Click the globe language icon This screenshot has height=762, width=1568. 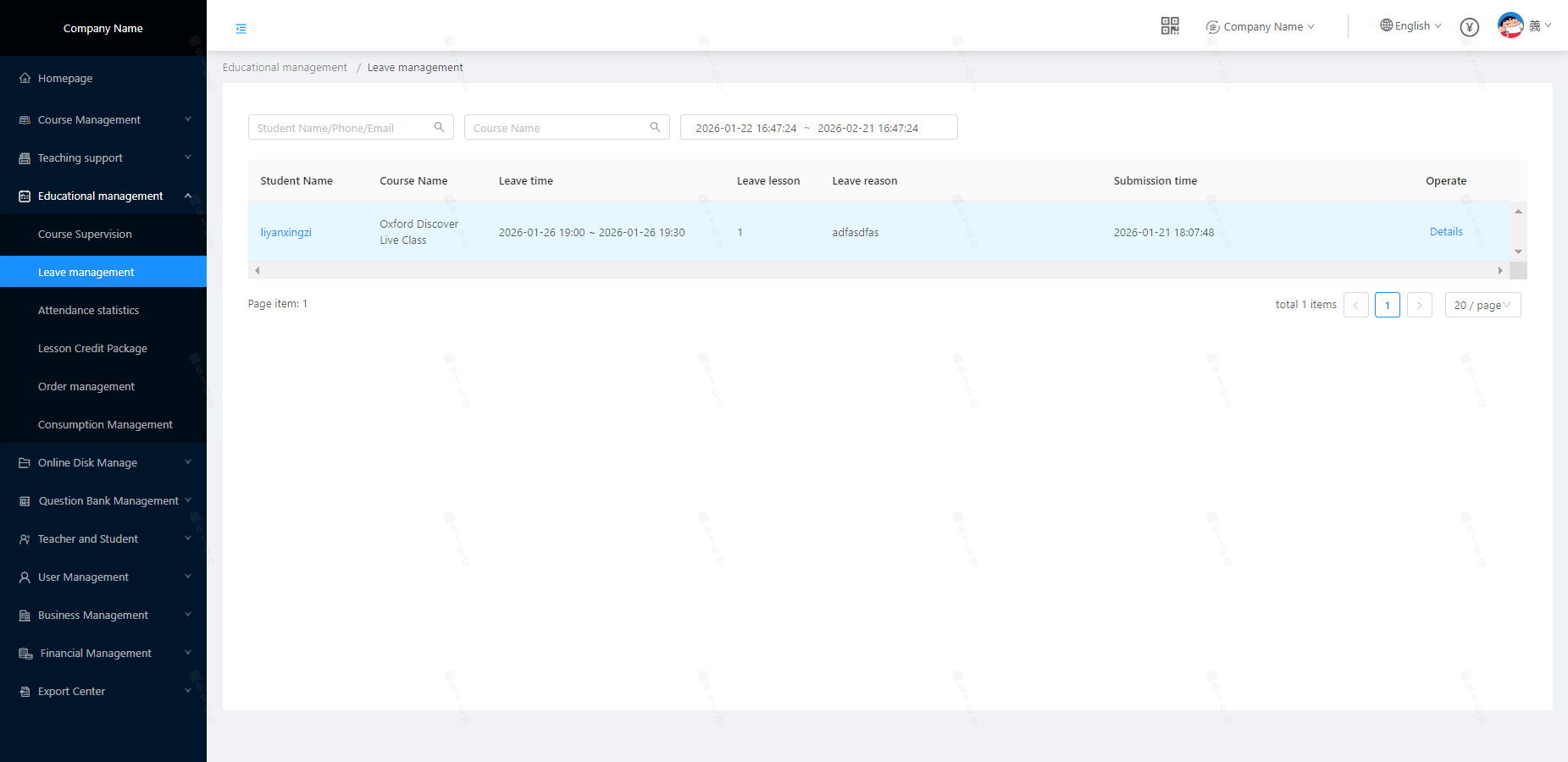(1386, 25)
